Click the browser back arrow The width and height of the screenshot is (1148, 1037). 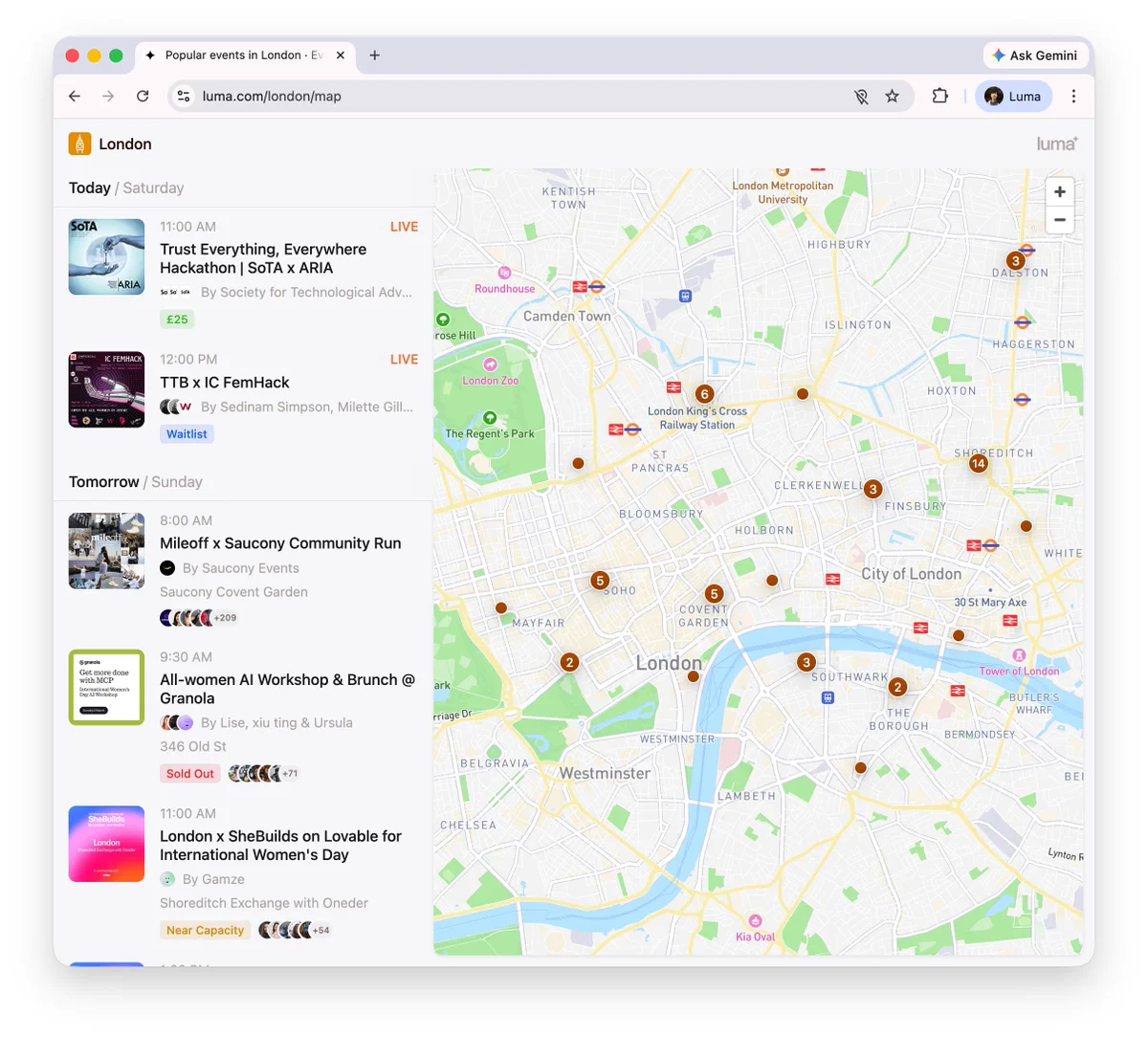(75, 96)
